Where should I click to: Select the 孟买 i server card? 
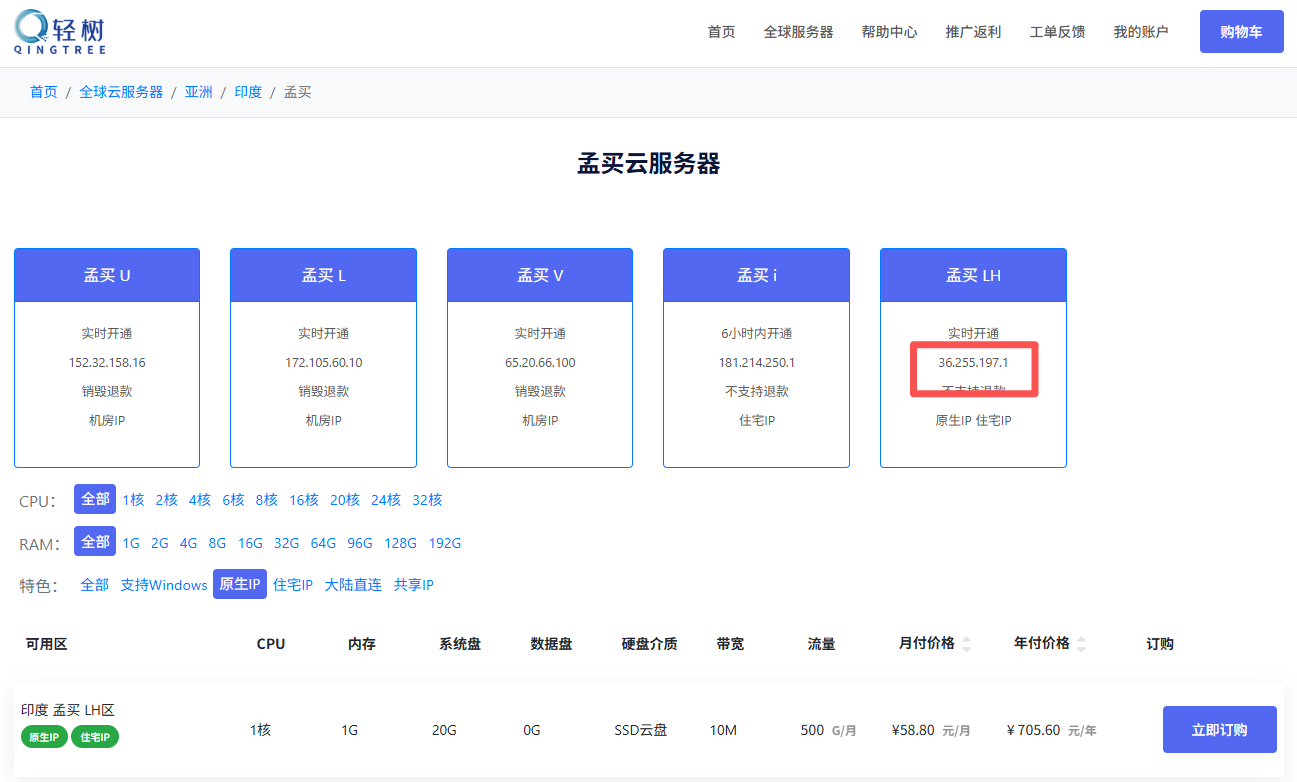point(756,357)
